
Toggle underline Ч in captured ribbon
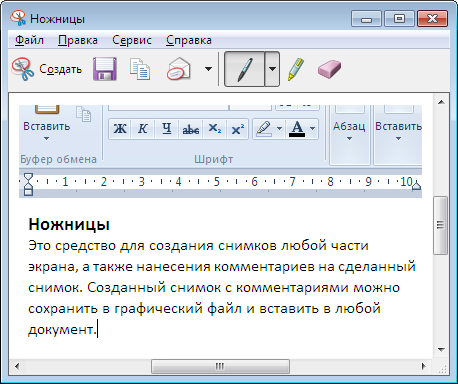coord(167,129)
